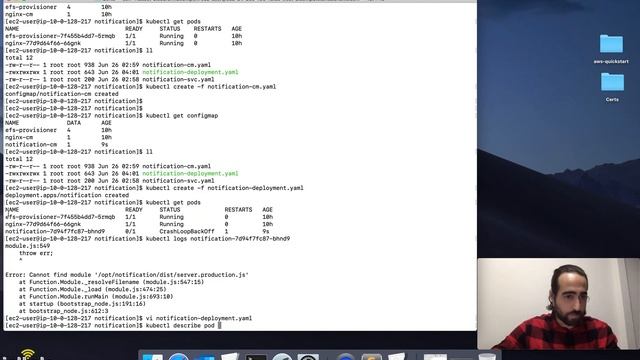Click the 'kubectl create -f notification-deployment.yaml' command

[x=224, y=188]
